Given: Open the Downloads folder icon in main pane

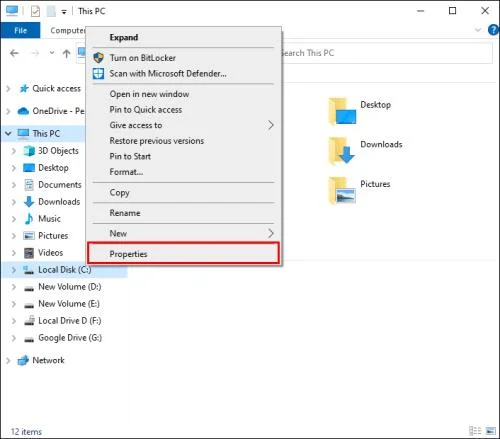Looking at the screenshot, I should [x=342, y=150].
